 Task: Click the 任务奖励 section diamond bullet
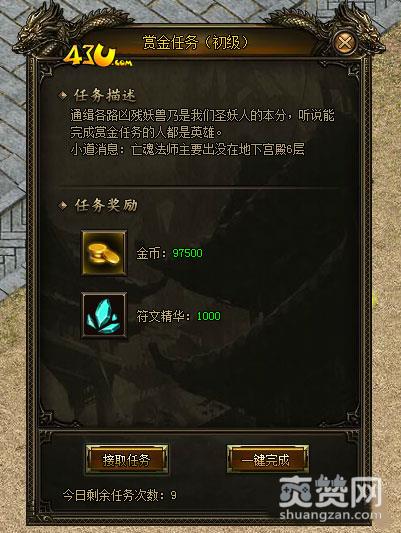pos(63,205)
